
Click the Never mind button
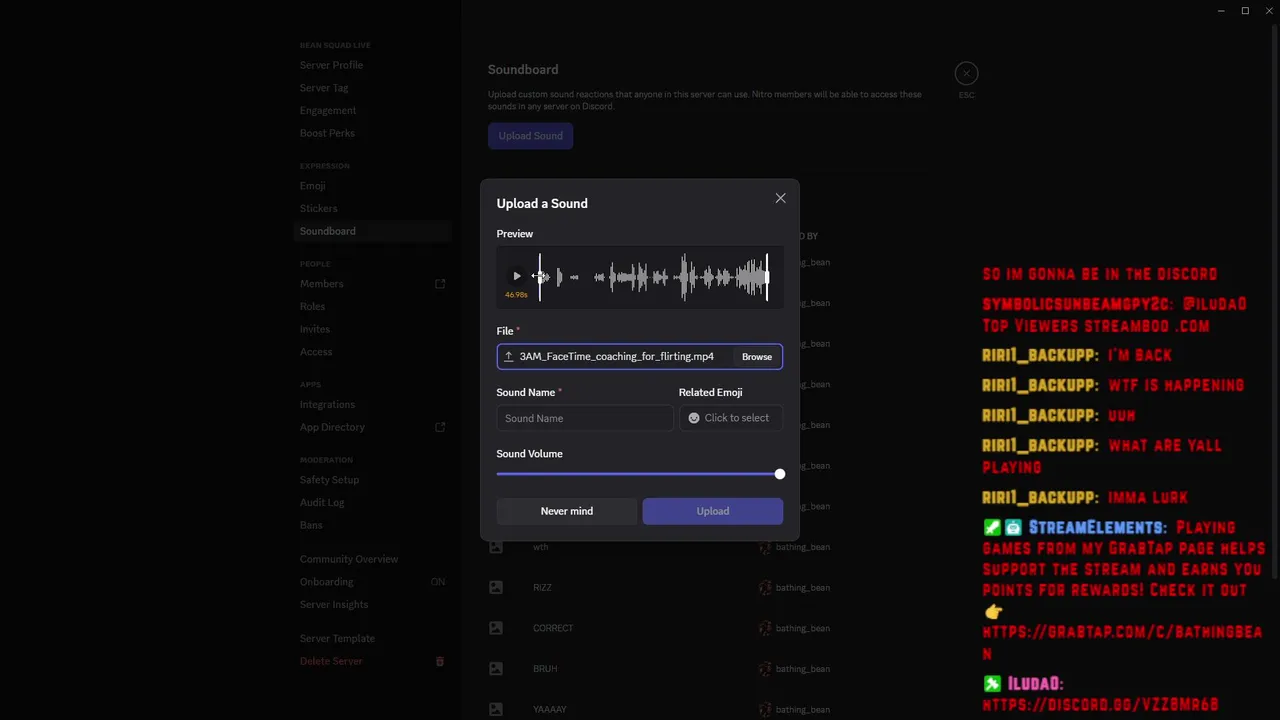(567, 511)
